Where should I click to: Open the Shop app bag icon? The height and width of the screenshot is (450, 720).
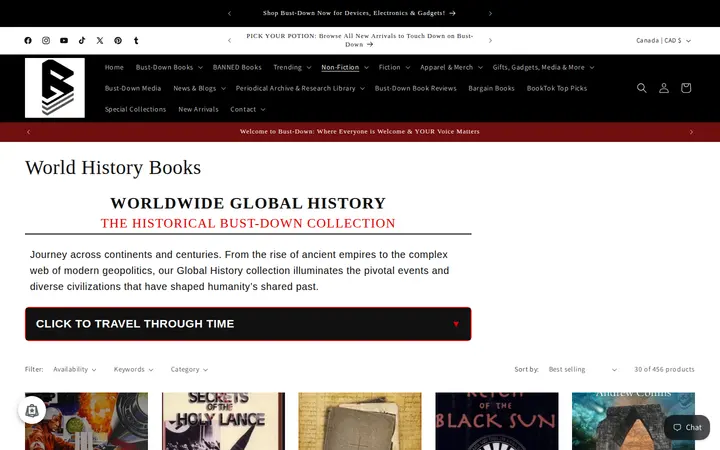pyautogui.click(x=32, y=410)
